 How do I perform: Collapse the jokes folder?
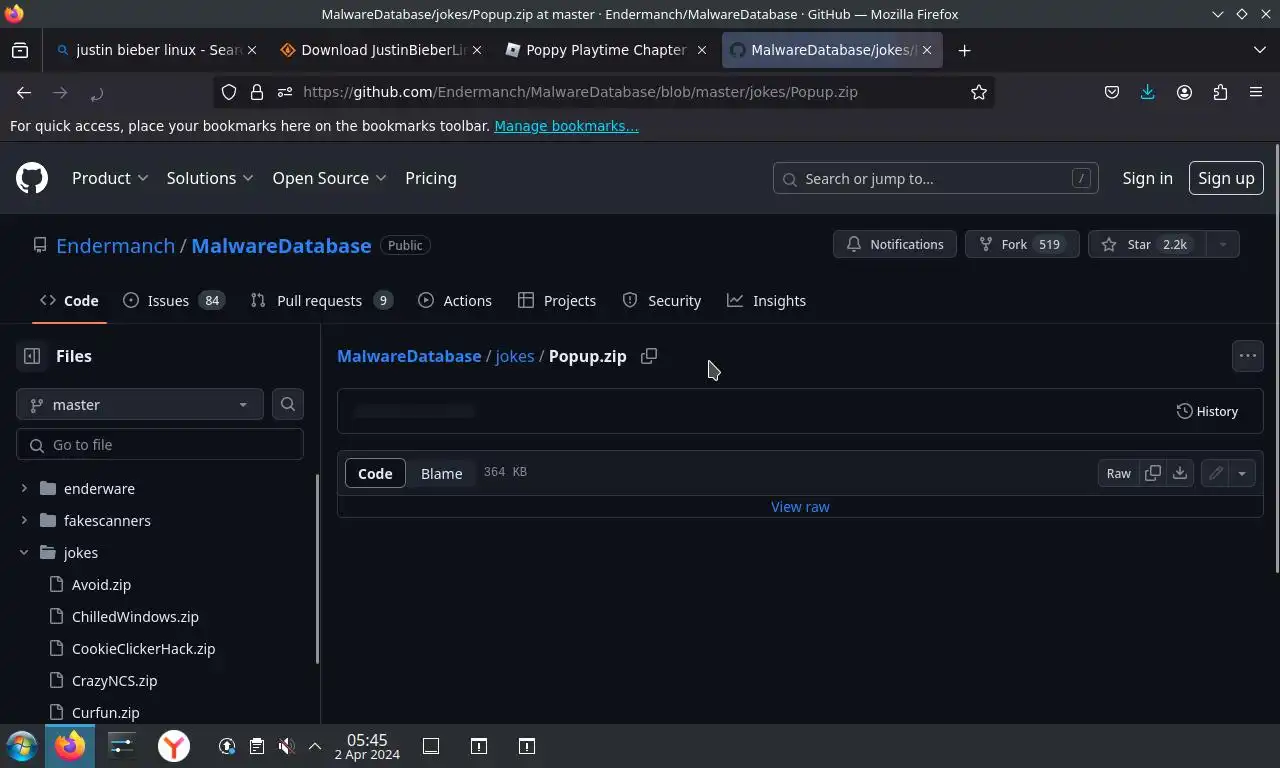click(x=24, y=553)
